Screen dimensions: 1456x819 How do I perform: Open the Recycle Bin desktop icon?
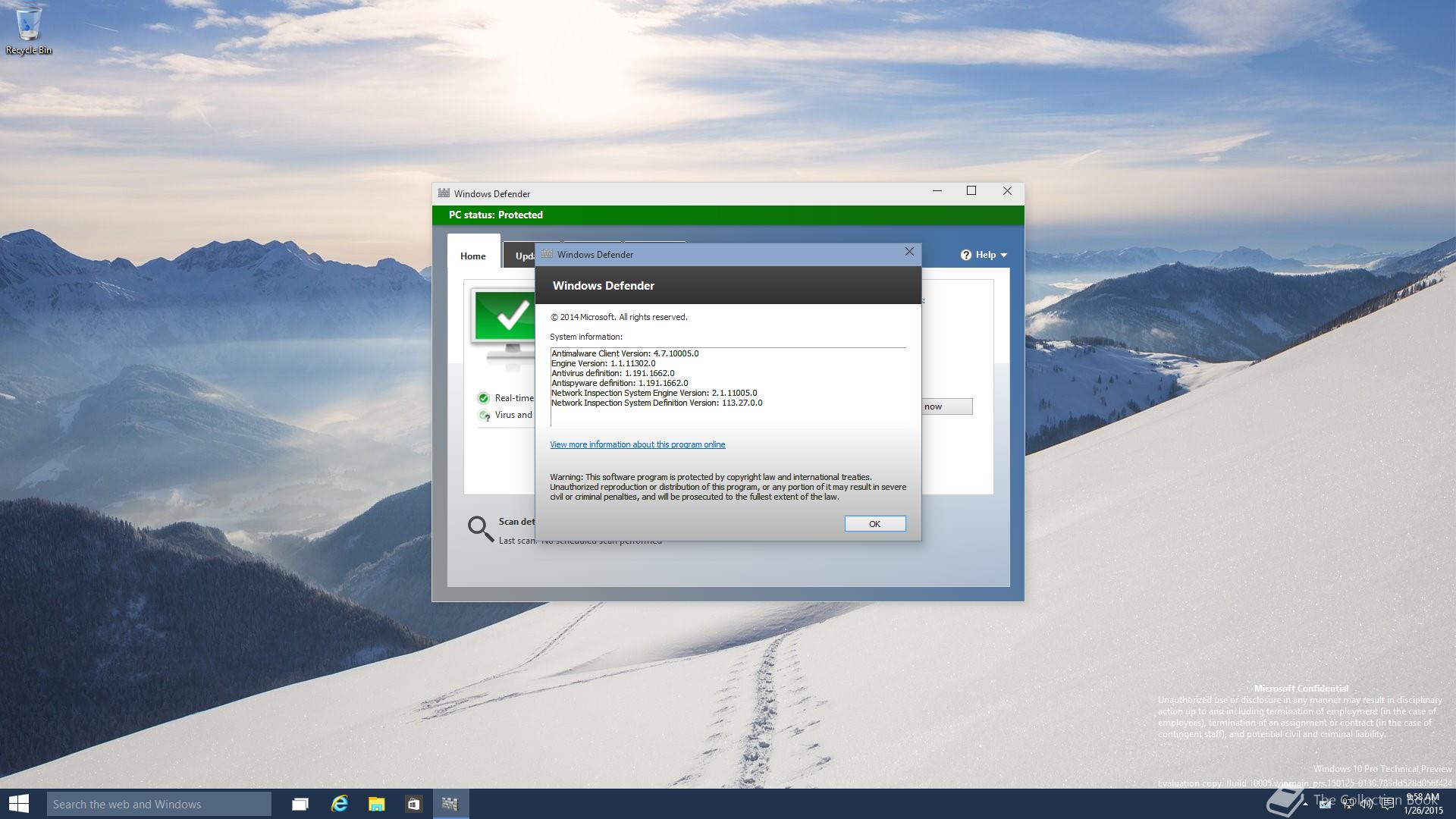point(29,30)
